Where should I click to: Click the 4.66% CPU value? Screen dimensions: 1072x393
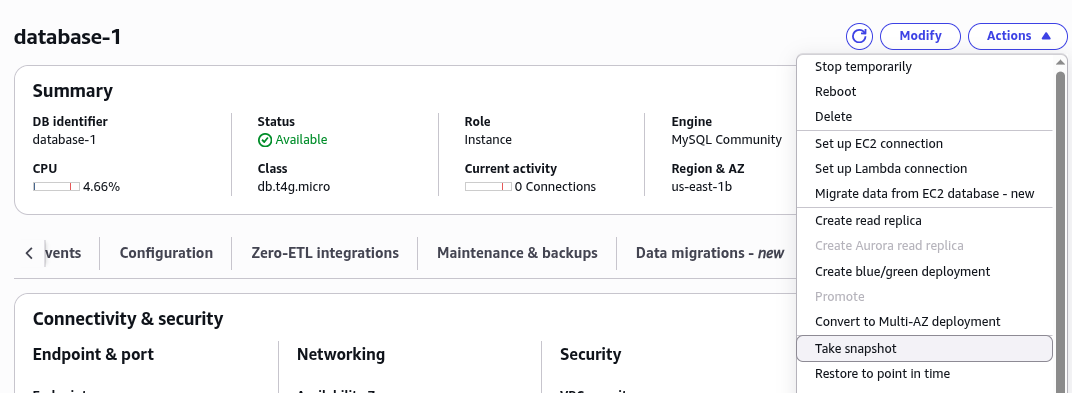[x=101, y=187]
